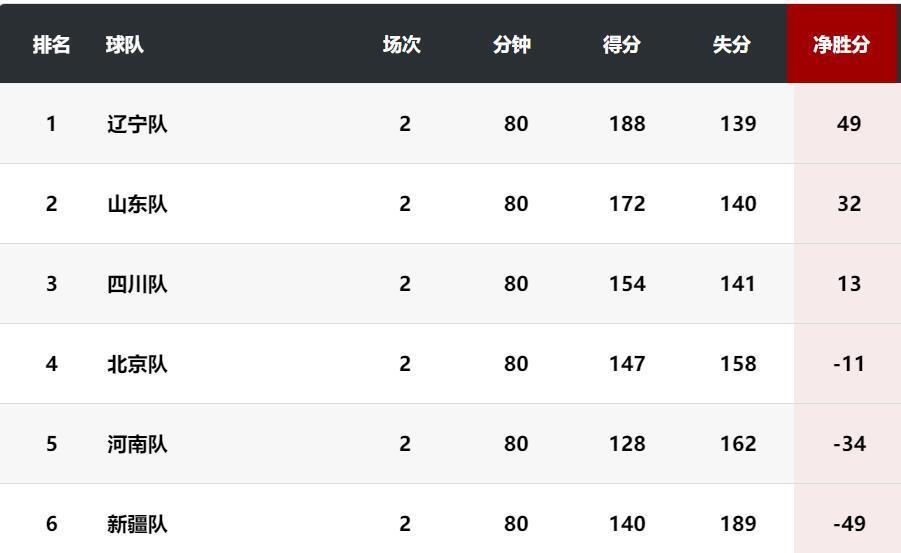The height and width of the screenshot is (553, 901).
Task: Click 河南队 points scored 128
Action: tap(627, 444)
